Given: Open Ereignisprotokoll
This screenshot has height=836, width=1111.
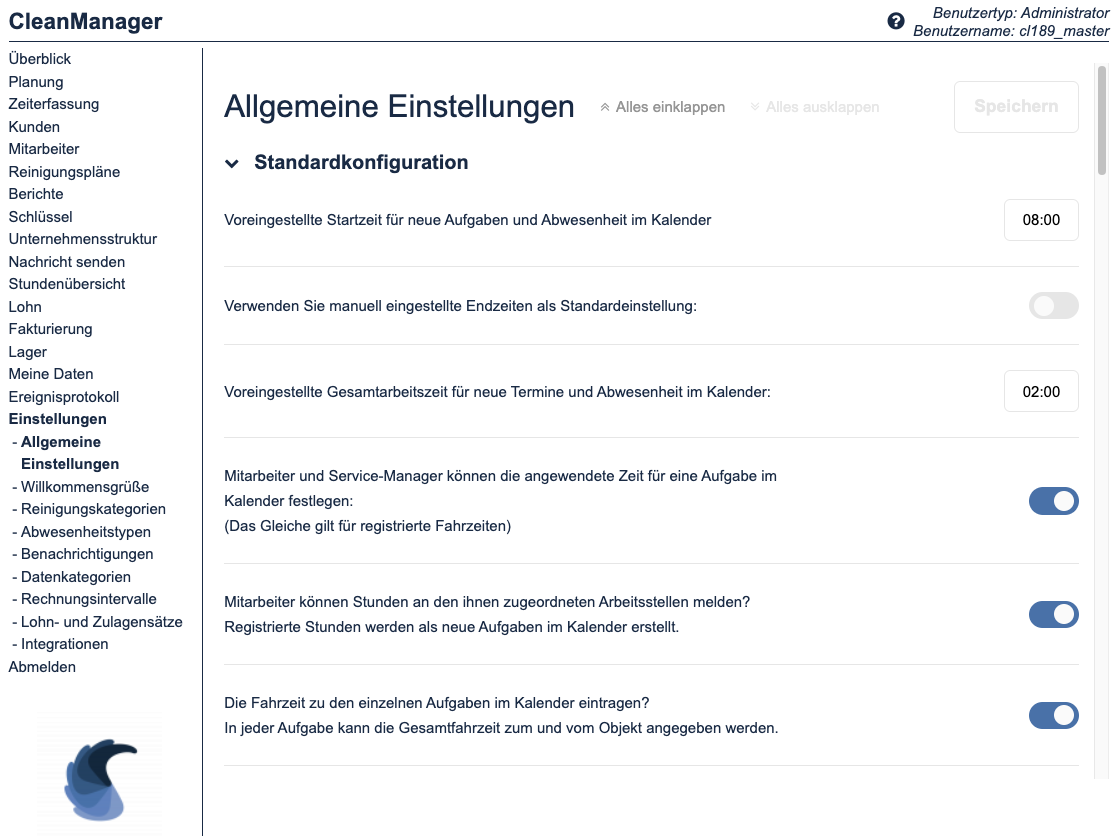Looking at the screenshot, I should (x=64, y=397).
